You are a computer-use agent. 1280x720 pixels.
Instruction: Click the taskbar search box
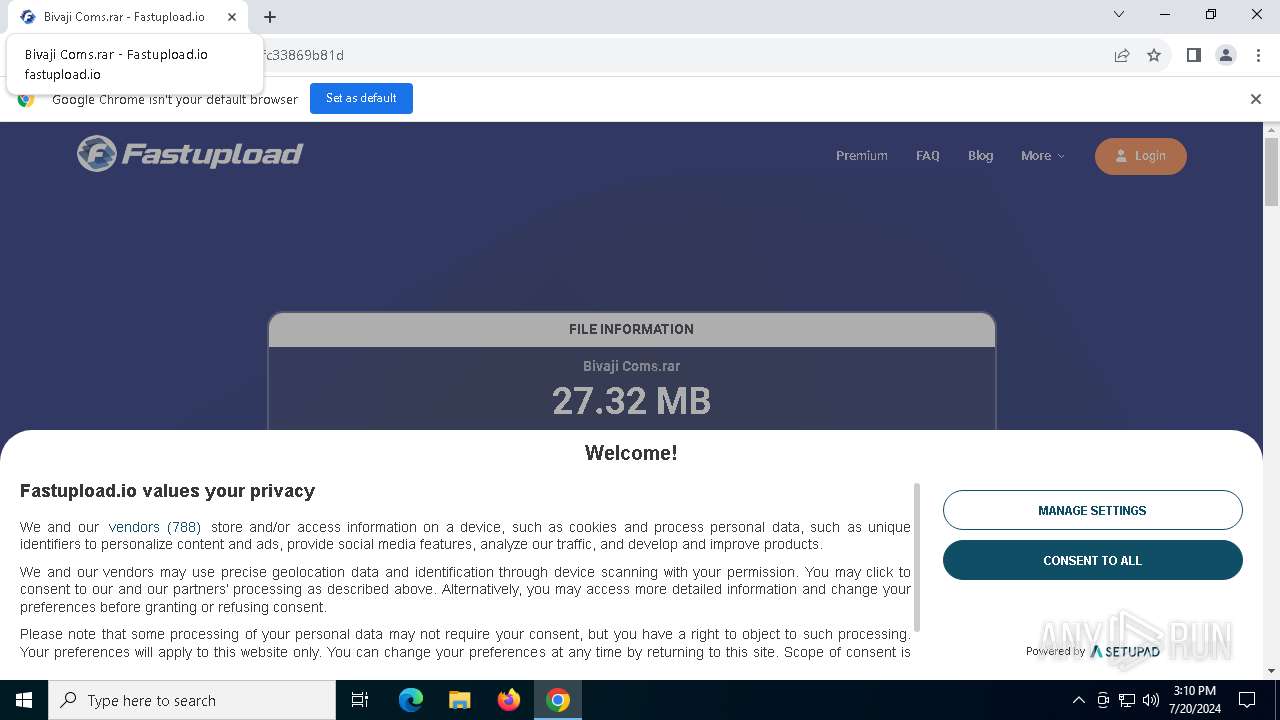[x=192, y=700]
